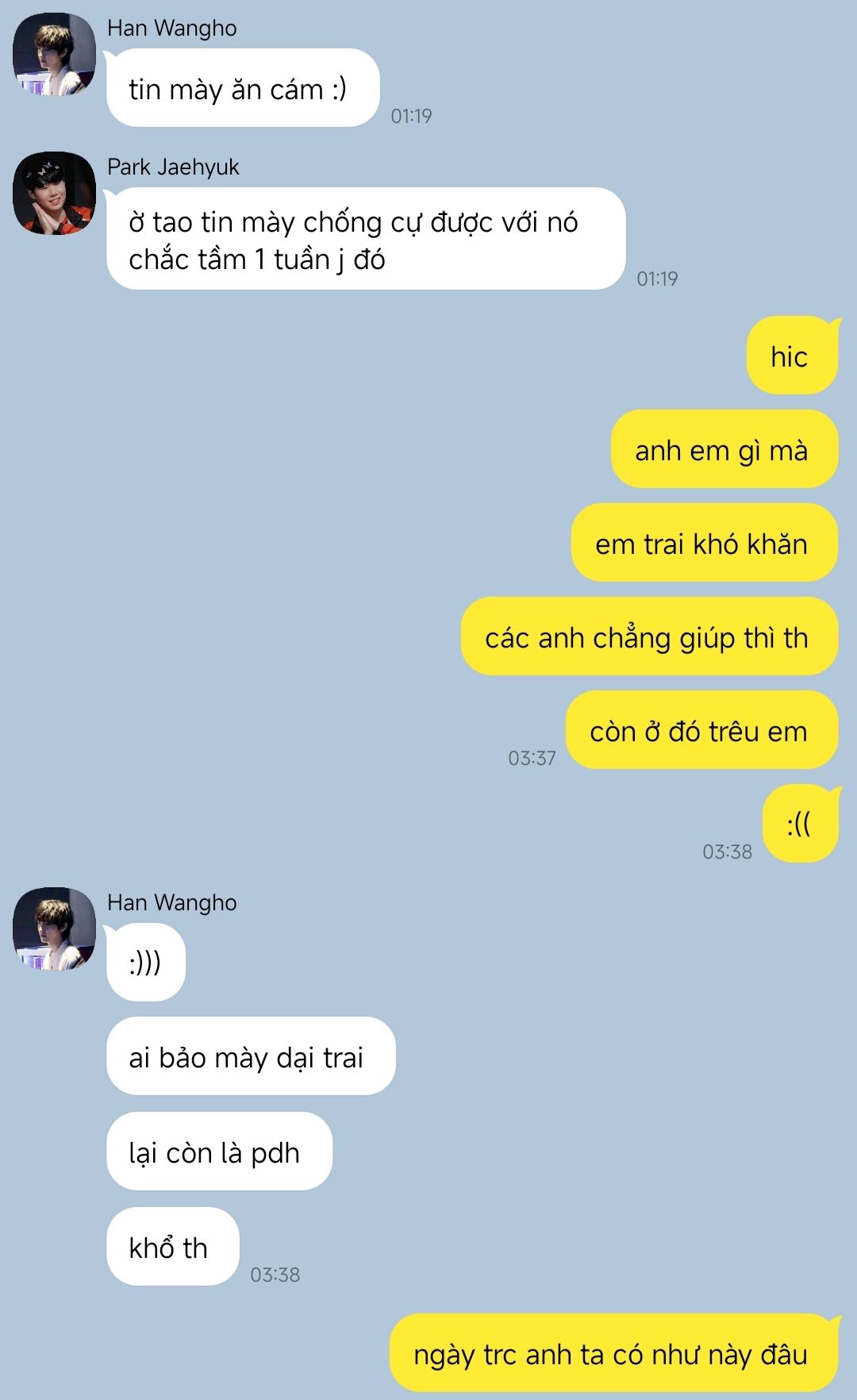
Task: Select the 'lại còn là pdh' bubble
Action: click(x=219, y=1152)
